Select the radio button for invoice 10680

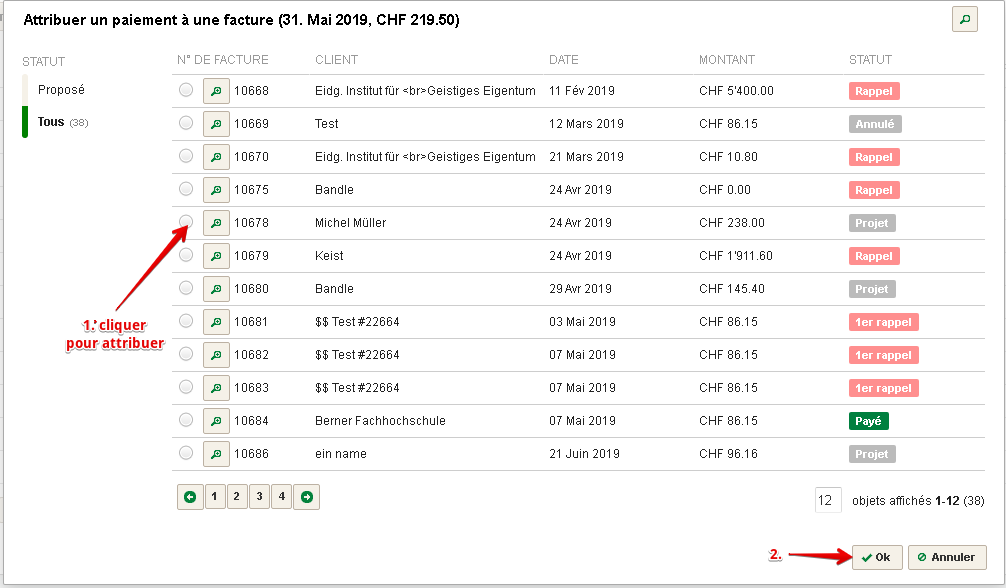pos(186,288)
